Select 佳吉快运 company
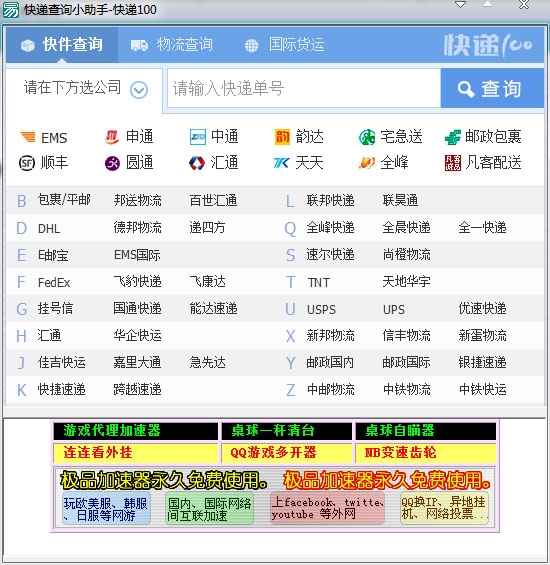 click(62, 362)
